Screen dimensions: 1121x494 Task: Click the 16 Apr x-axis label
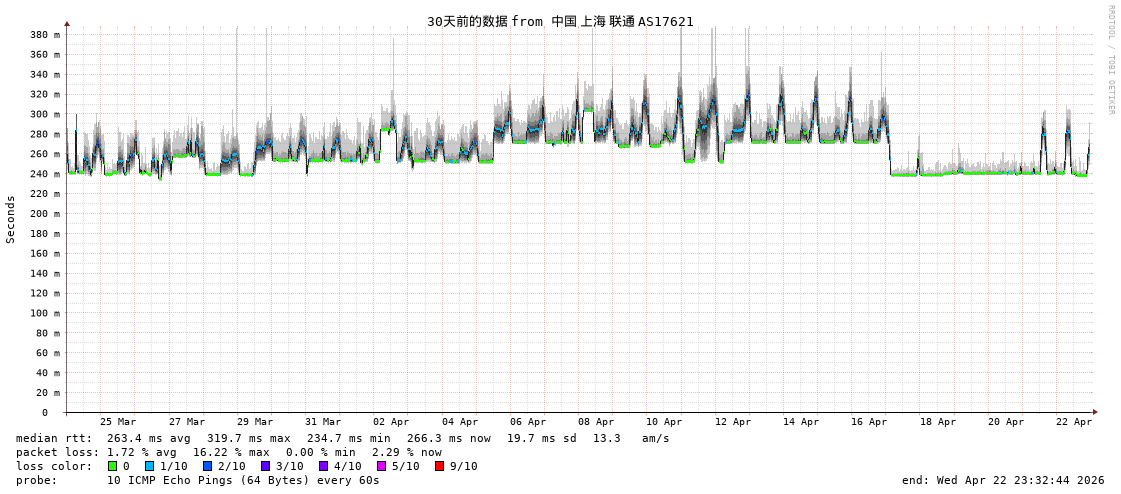coord(869,422)
